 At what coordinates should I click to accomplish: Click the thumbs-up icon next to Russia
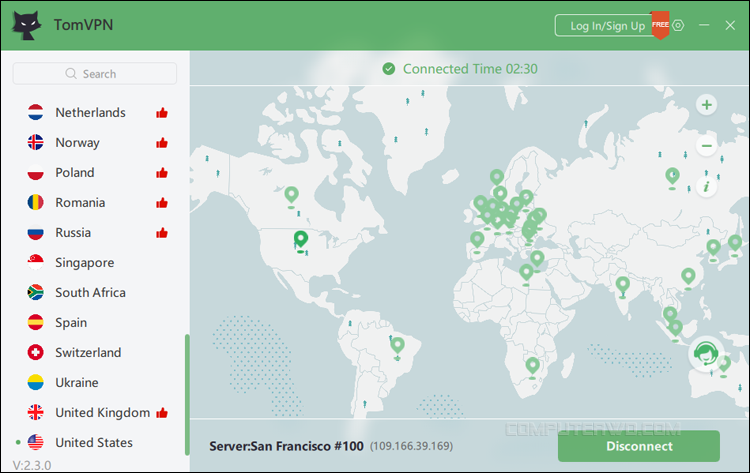tap(162, 233)
